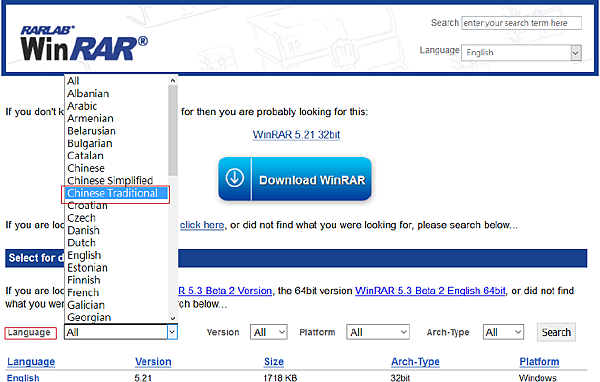Open WinRAR 5.21 32bit link
The height and width of the screenshot is (382, 600).
(x=296, y=135)
